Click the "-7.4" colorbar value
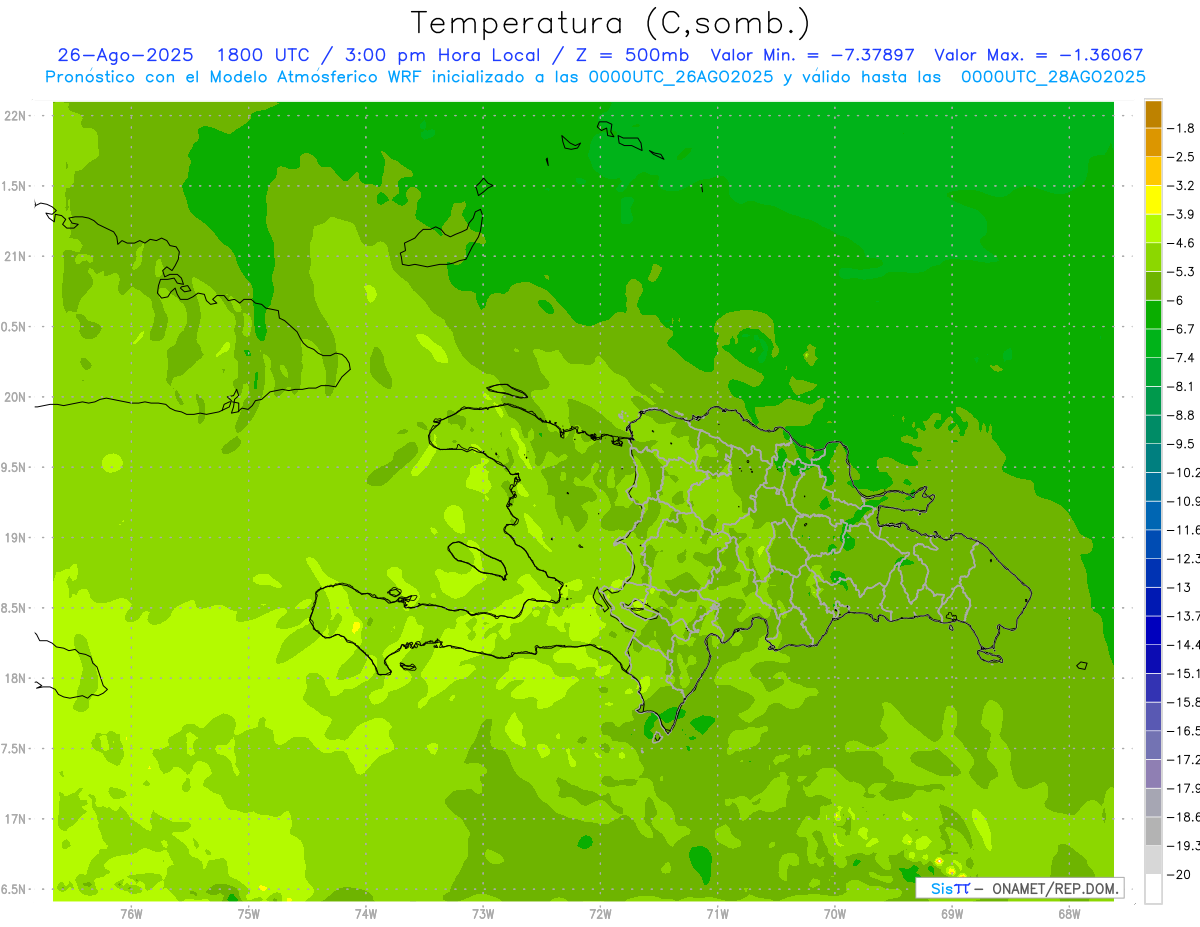This screenshot has width=1200, height=927. click(x=1182, y=357)
